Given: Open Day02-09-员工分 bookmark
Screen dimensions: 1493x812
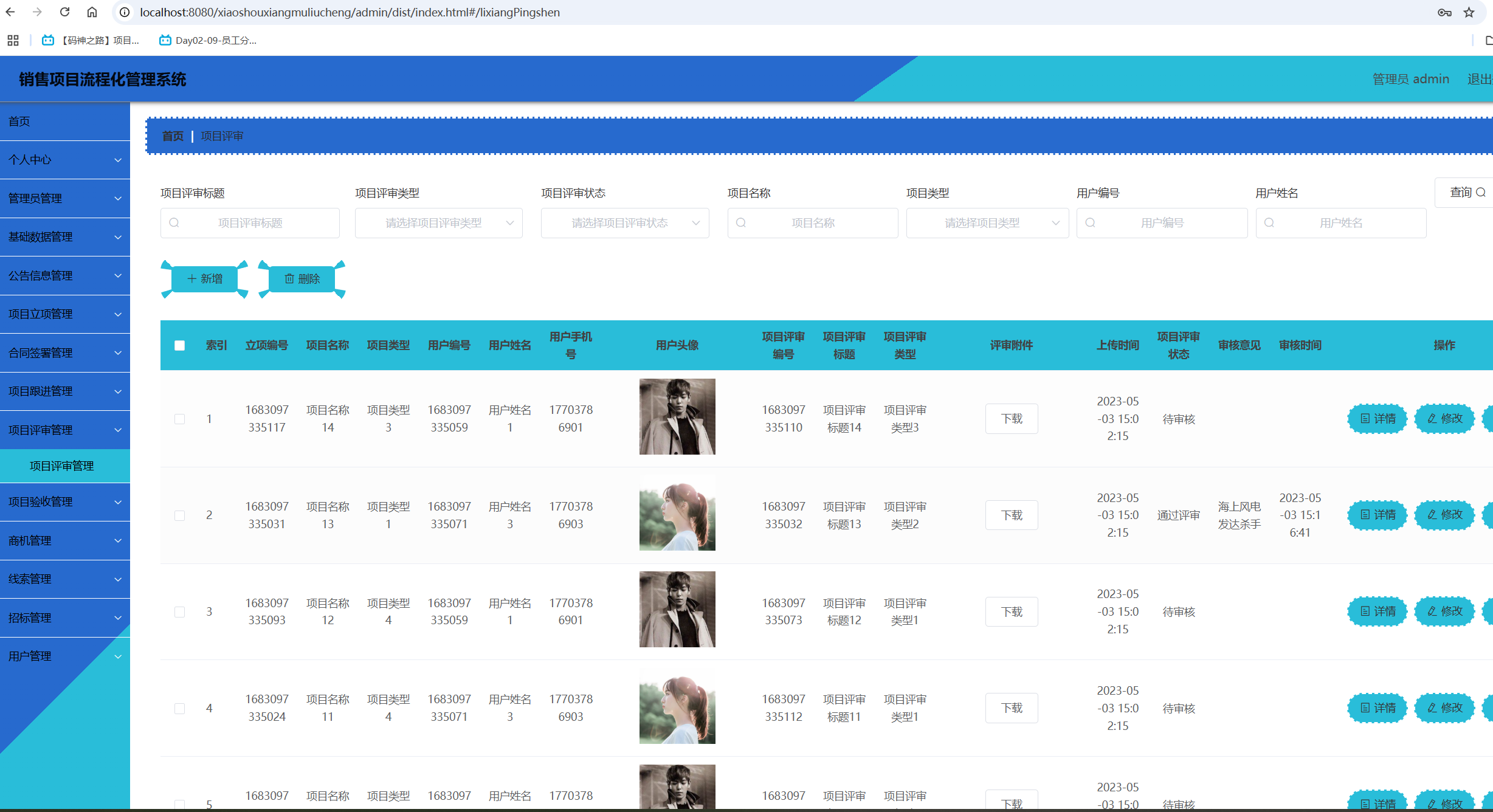Looking at the screenshot, I should pos(208,40).
